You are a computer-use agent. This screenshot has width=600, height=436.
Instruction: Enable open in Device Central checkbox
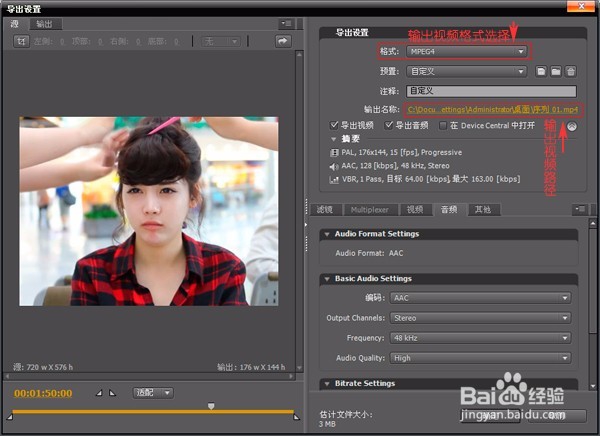click(443, 125)
